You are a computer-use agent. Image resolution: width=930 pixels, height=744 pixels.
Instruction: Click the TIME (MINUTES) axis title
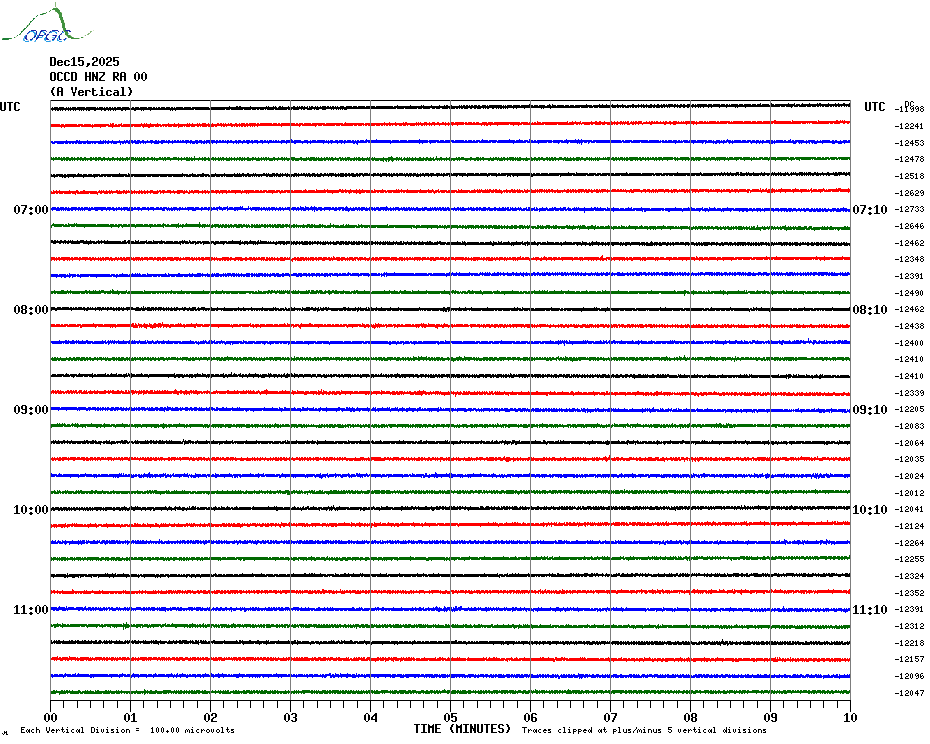coord(462,729)
